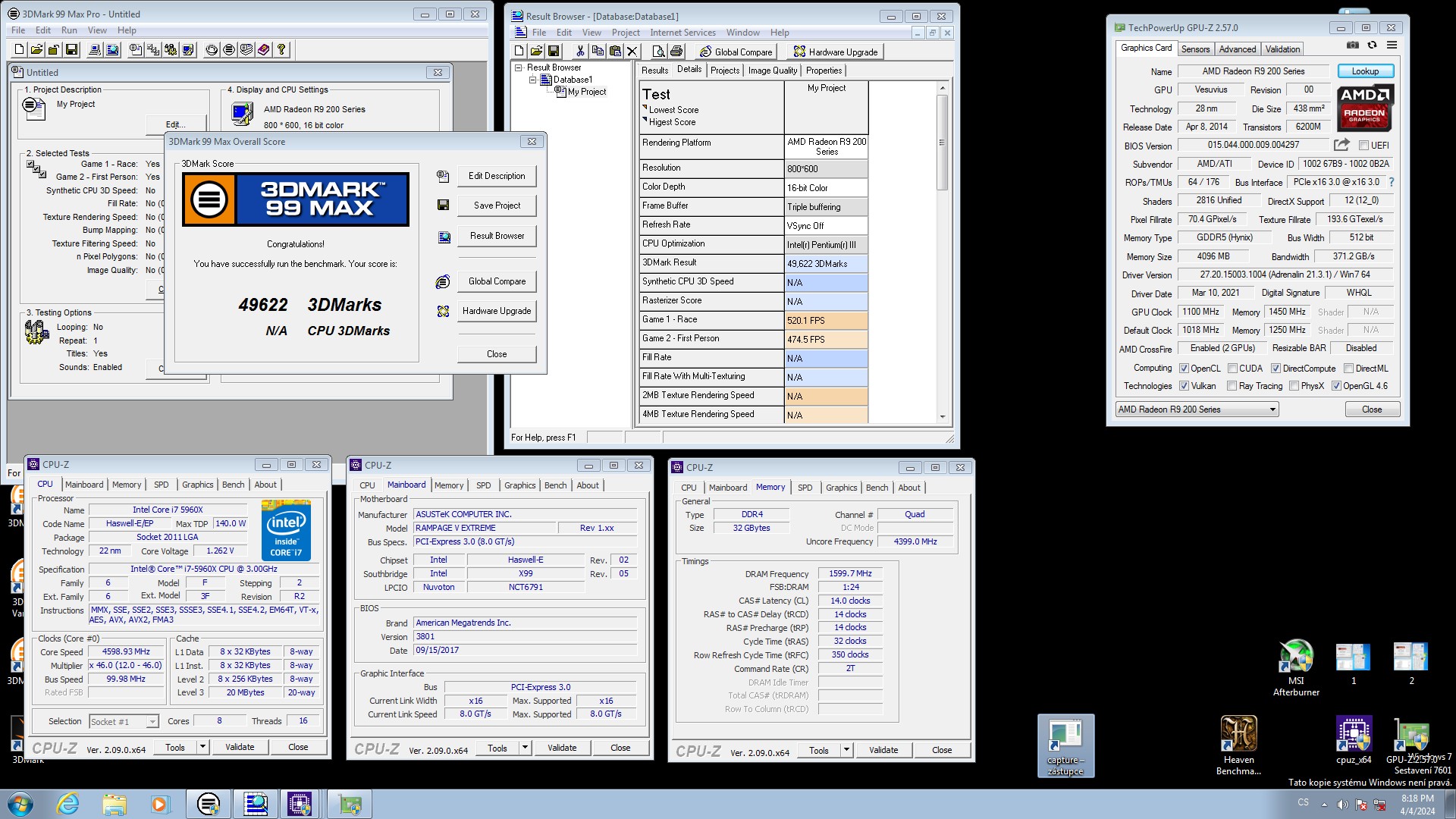1456x819 pixels.
Task: Toggle UEFI checkbox in GPU-Z
Action: pyautogui.click(x=1363, y=146)
